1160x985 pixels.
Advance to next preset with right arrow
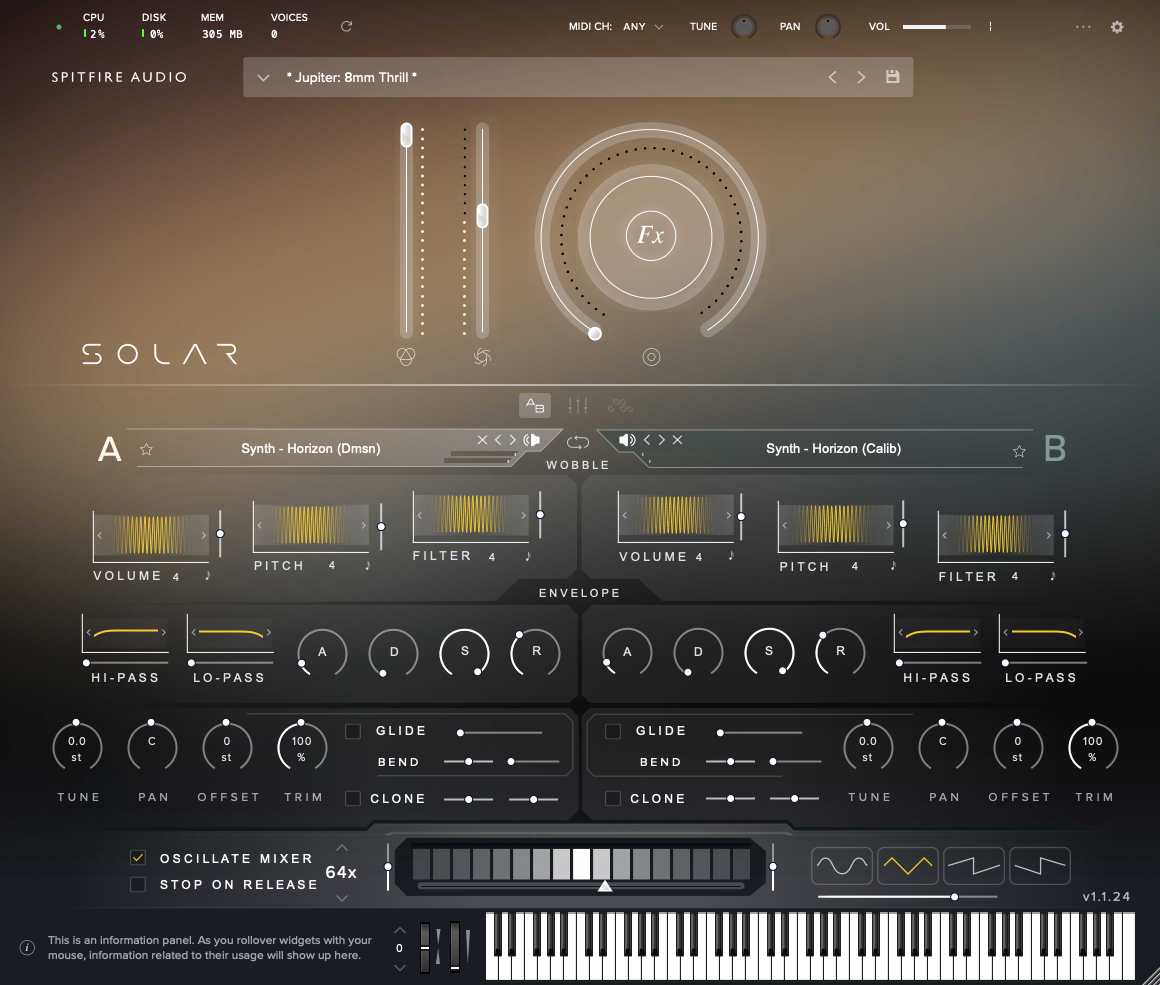tap(861, 76)
